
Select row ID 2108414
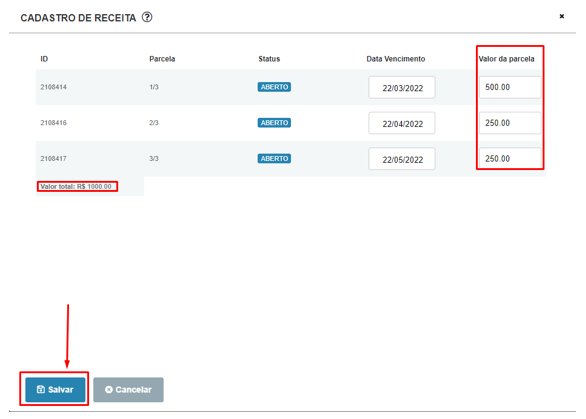click(x=53, y=87)
